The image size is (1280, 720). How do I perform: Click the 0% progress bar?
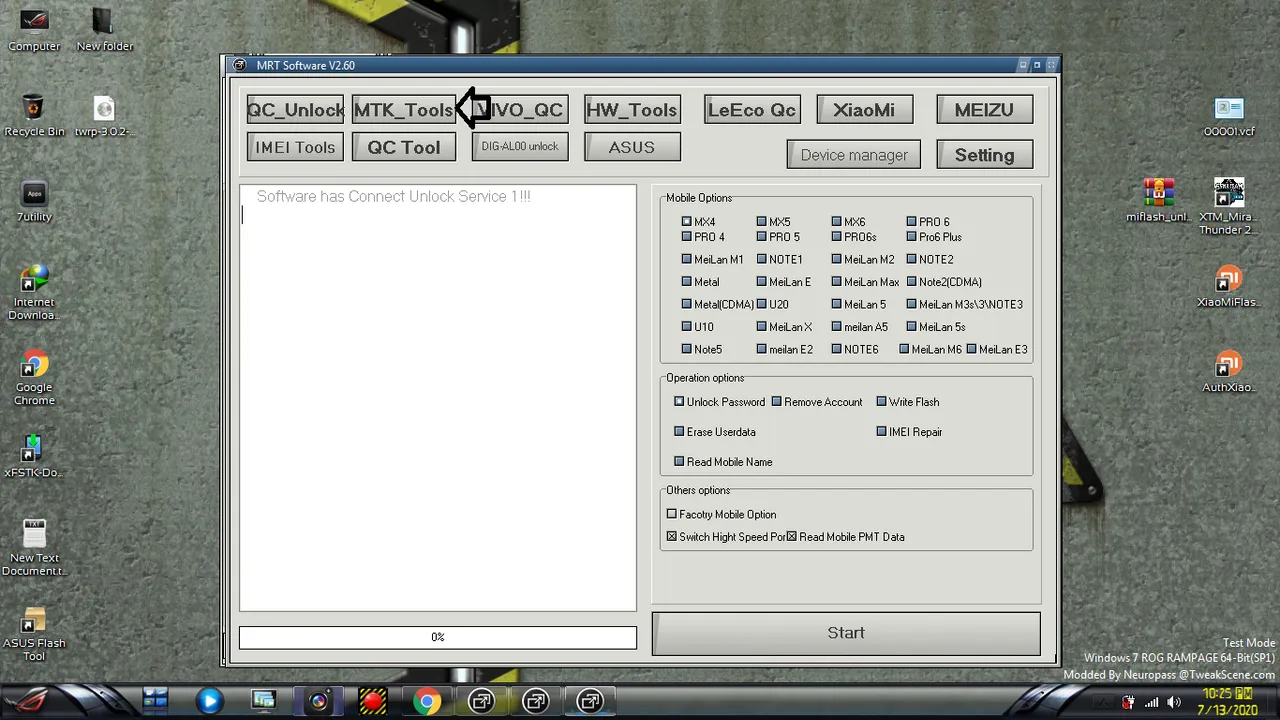coord(438,637)
